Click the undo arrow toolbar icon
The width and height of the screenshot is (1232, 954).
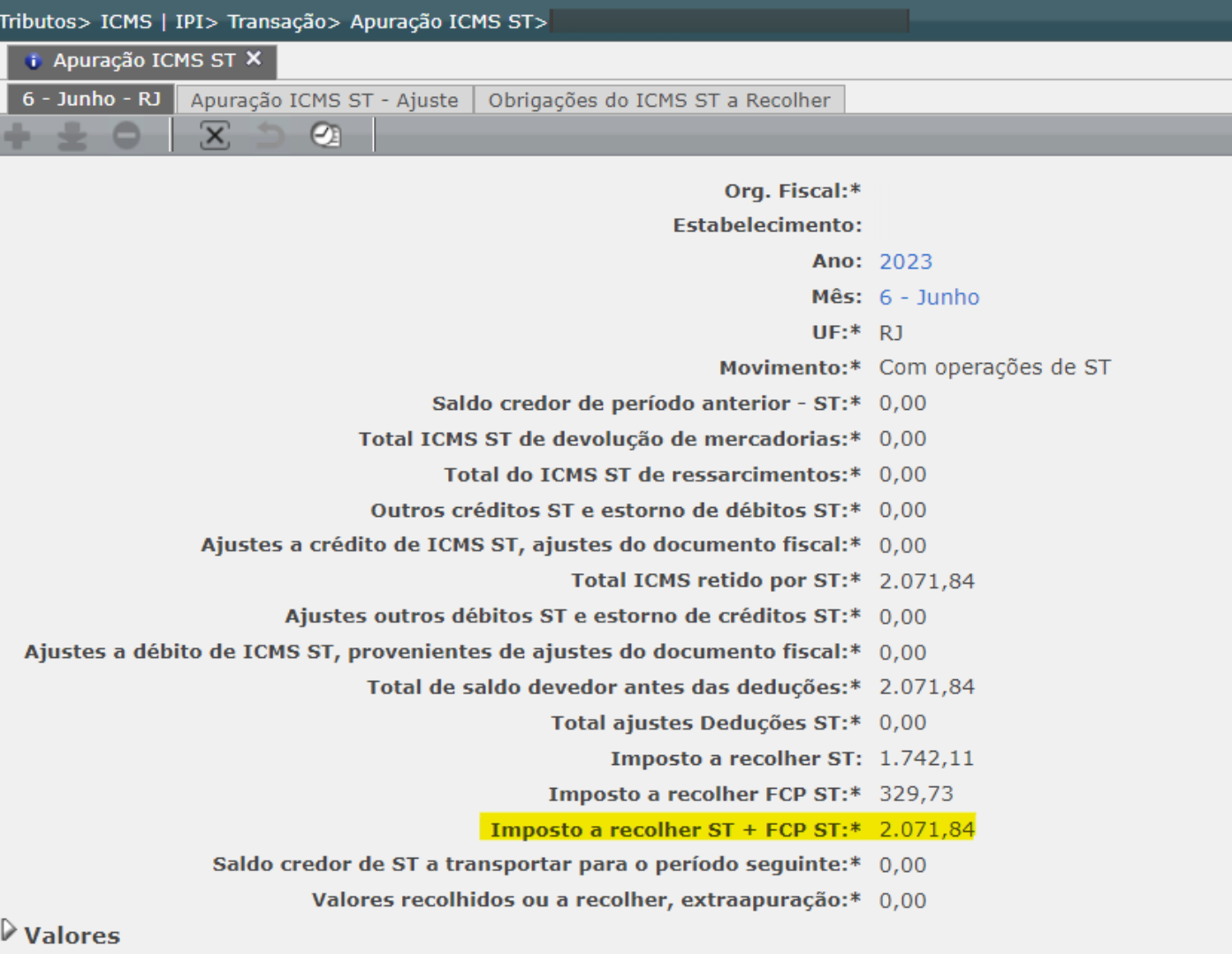coord(270,136)
